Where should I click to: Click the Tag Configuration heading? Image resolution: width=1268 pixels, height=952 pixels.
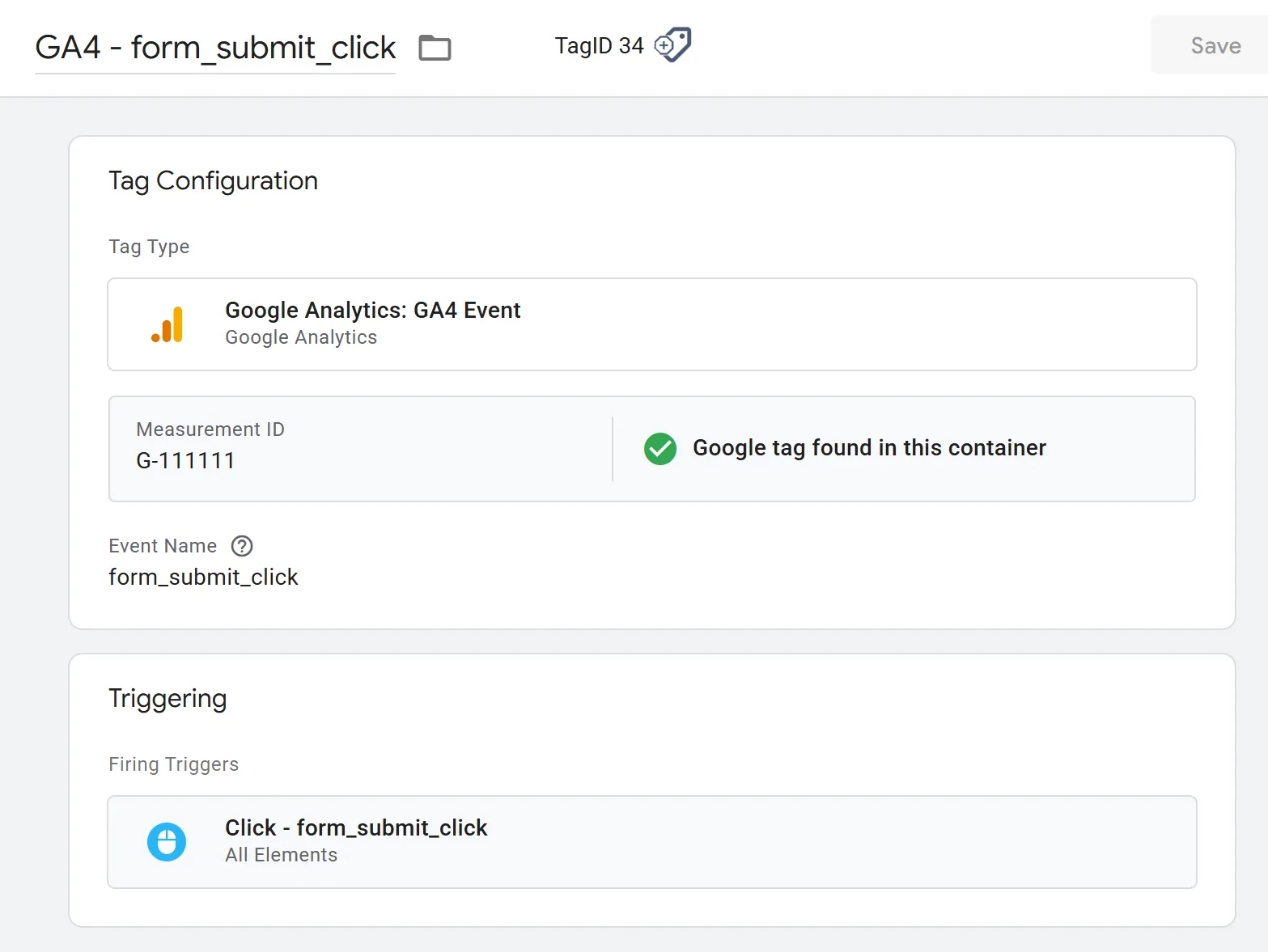(213, 180)
